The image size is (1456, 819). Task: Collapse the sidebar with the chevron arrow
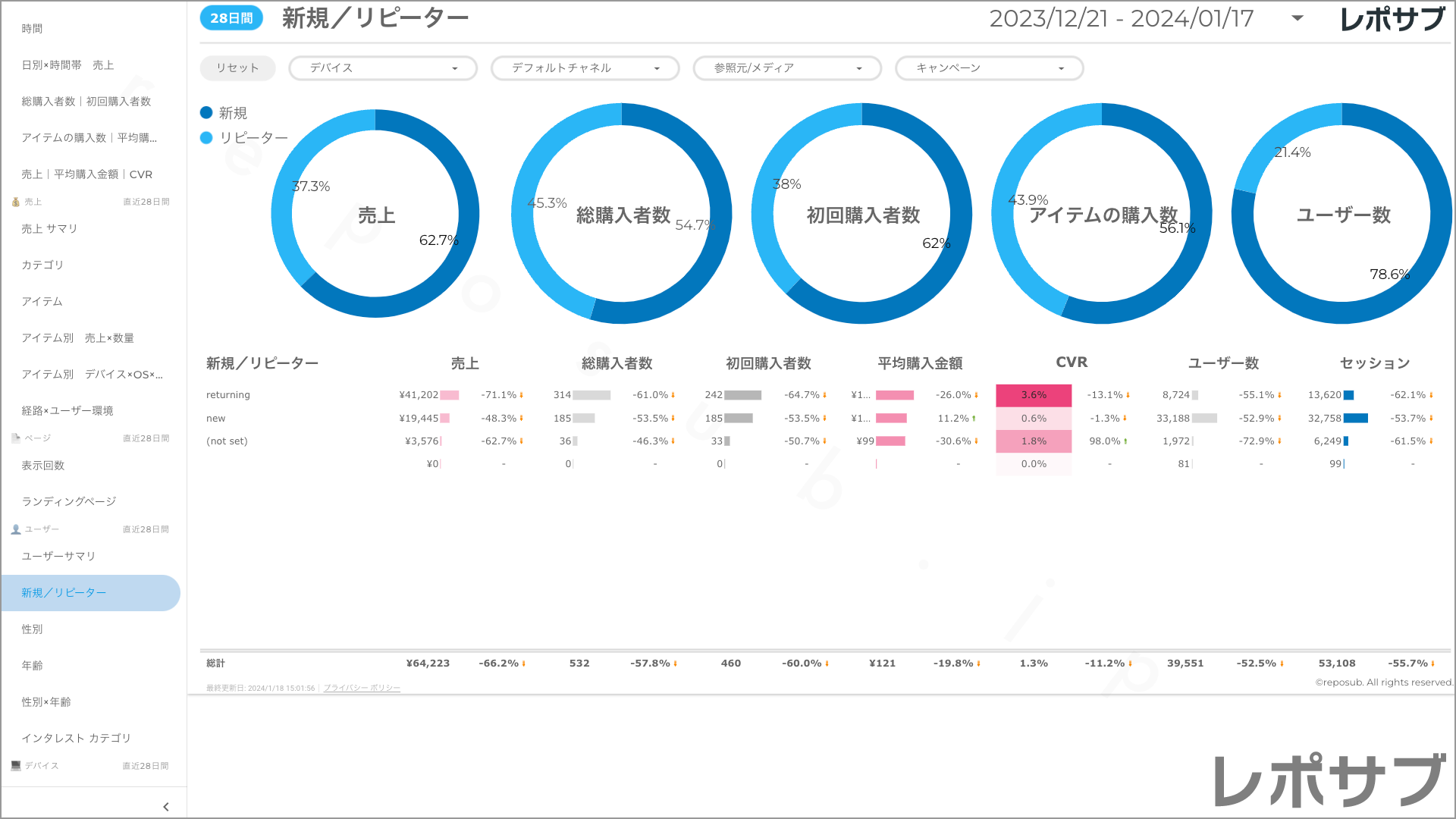coord(166,807)
